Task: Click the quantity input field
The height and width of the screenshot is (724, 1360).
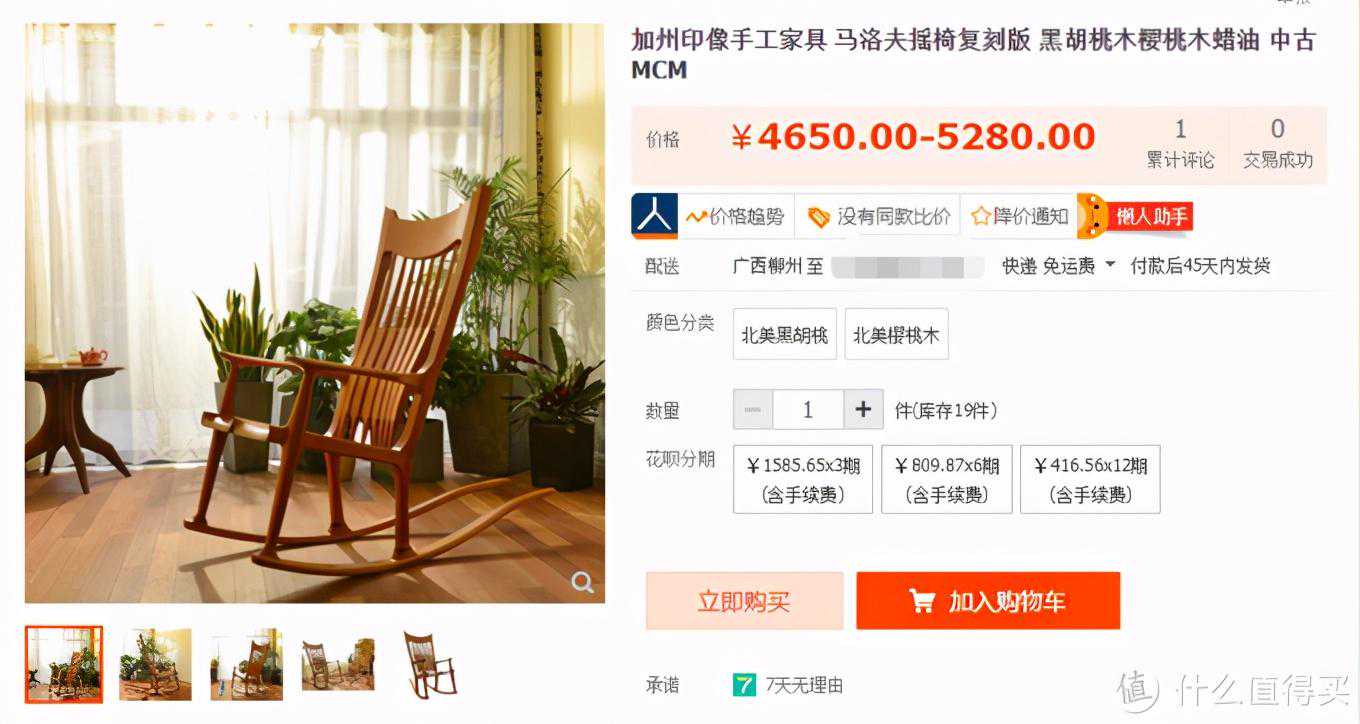Action: [808, 410]
